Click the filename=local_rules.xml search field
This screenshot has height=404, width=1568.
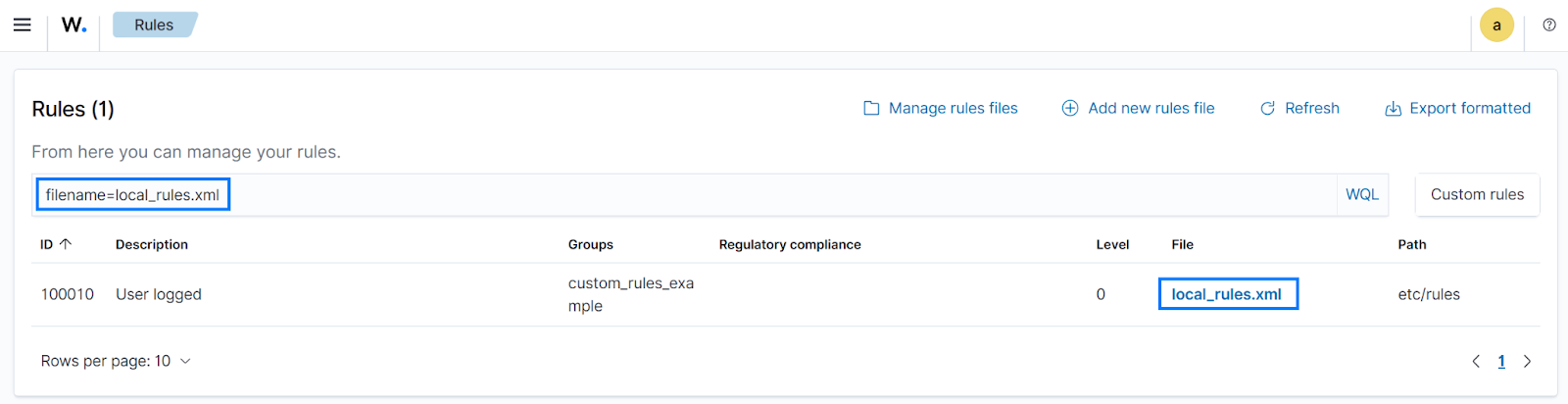[x=686, y=194]
